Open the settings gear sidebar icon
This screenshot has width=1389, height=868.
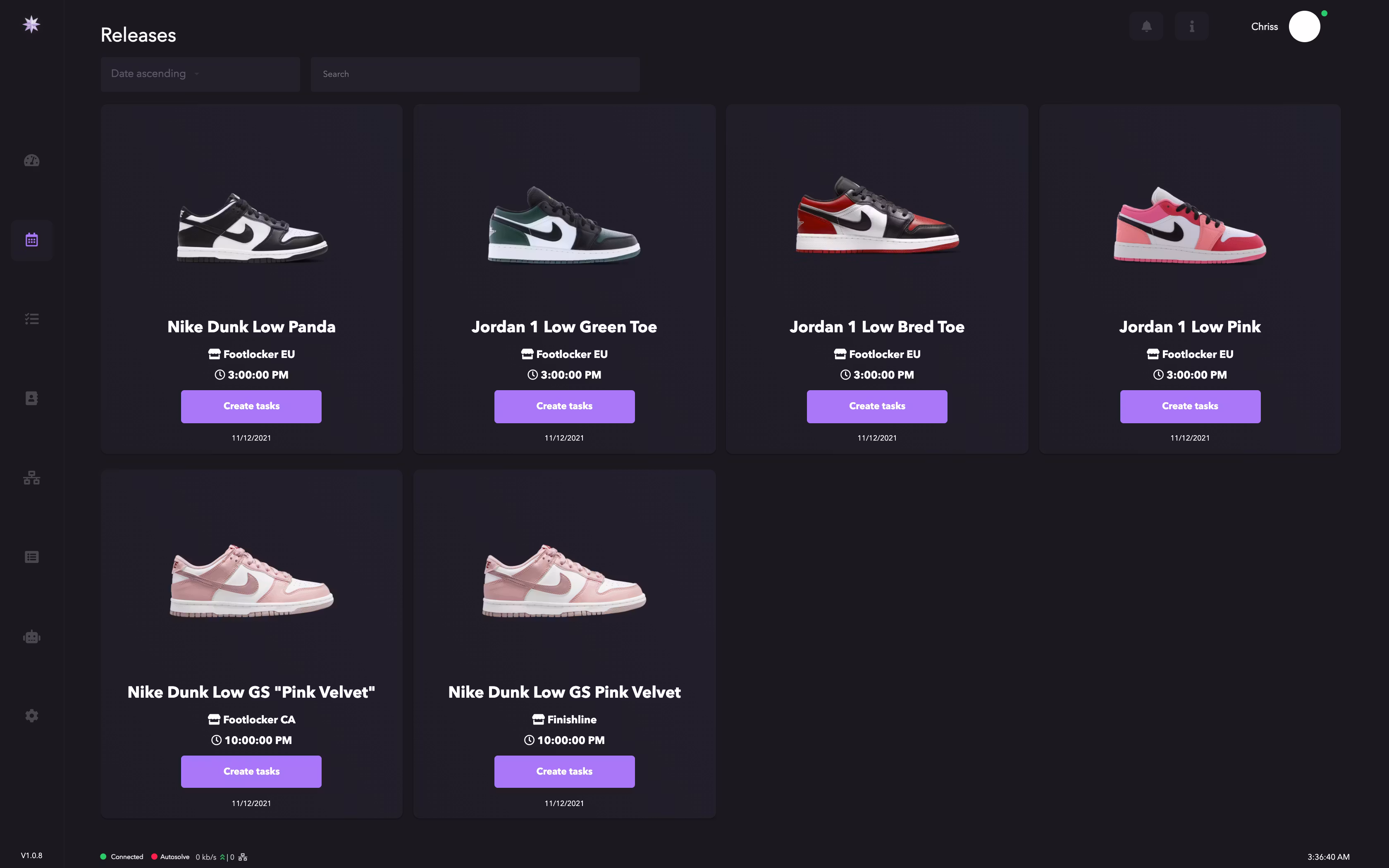click(31, 716)
